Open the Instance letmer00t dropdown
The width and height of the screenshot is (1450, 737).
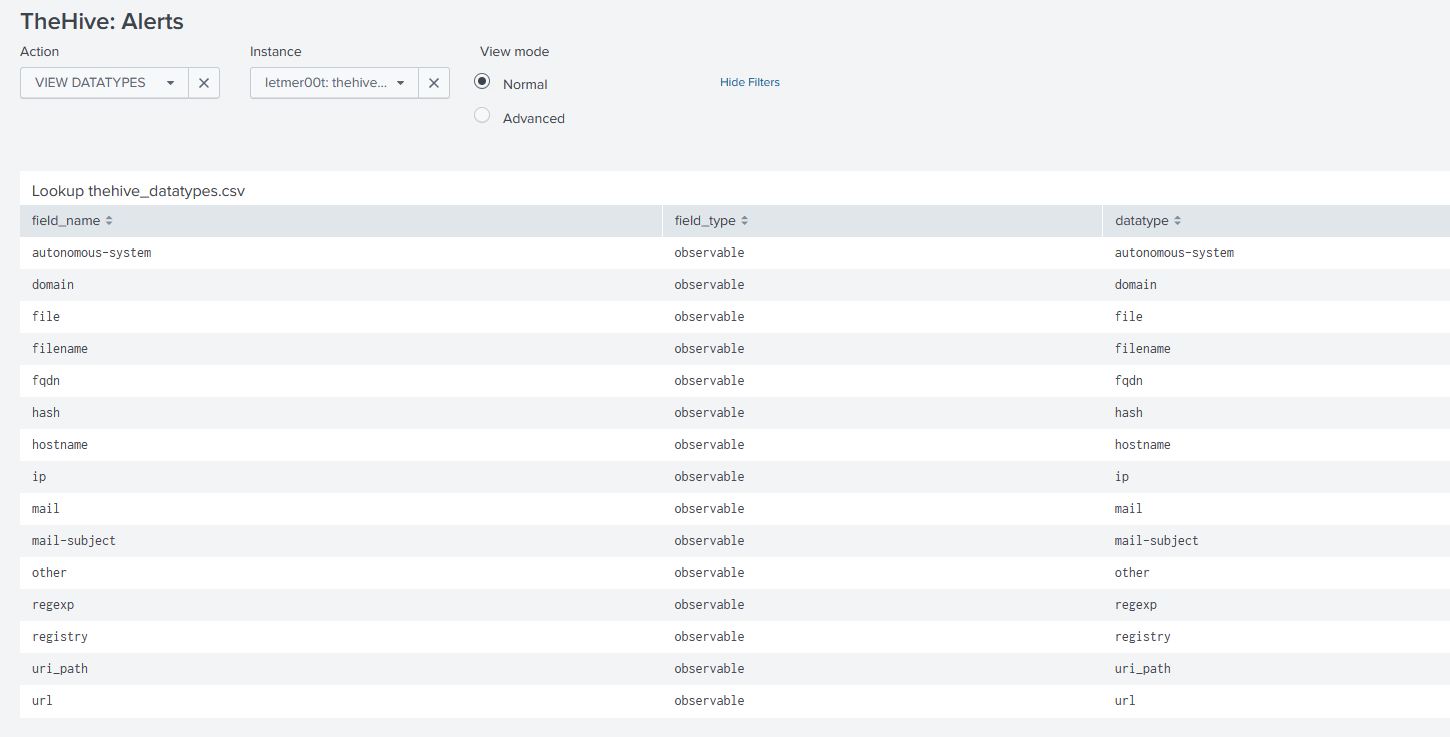point(334,83)
